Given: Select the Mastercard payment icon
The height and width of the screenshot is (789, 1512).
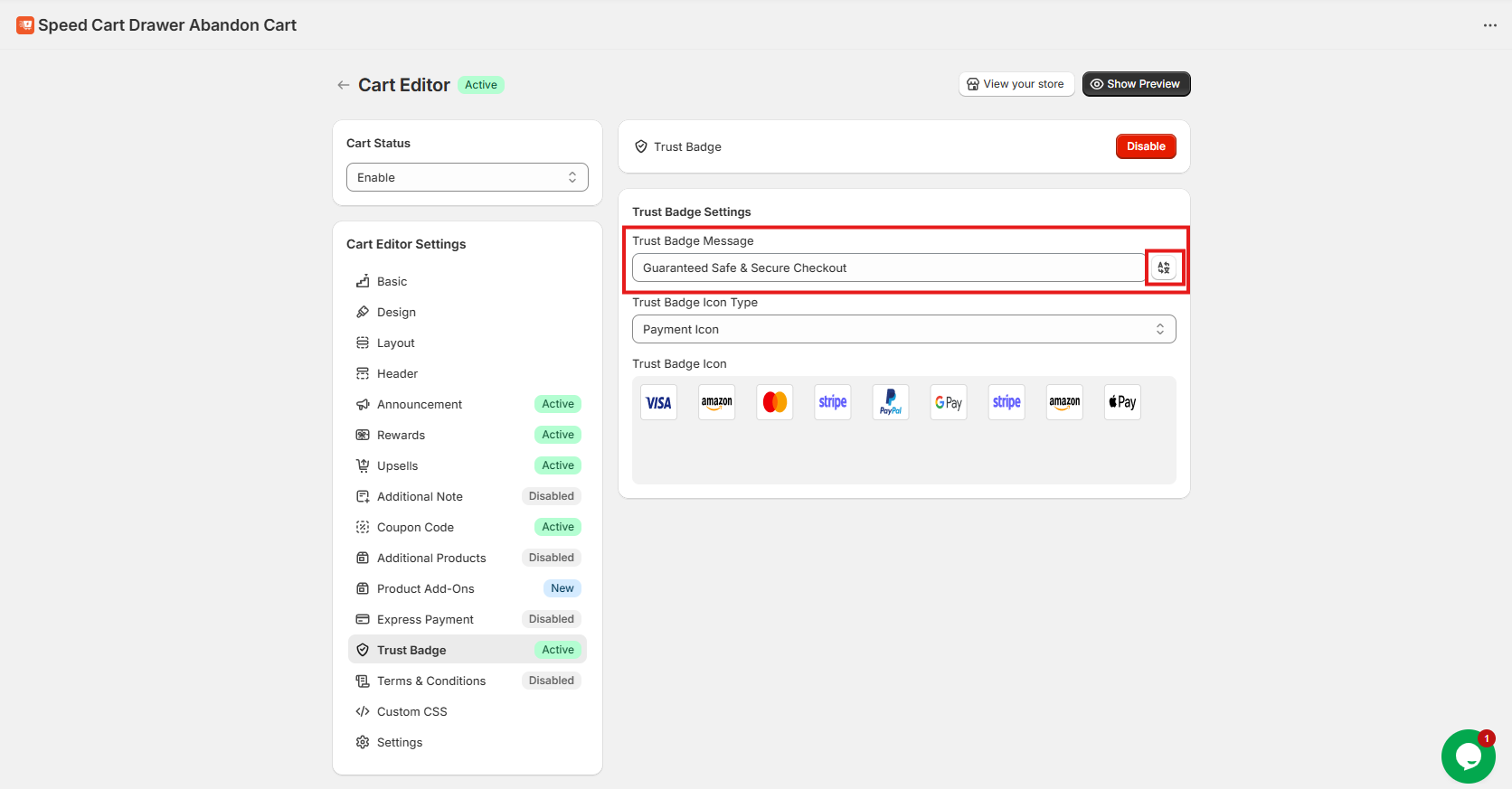Looking at the screenshot, I should [775, 402].
